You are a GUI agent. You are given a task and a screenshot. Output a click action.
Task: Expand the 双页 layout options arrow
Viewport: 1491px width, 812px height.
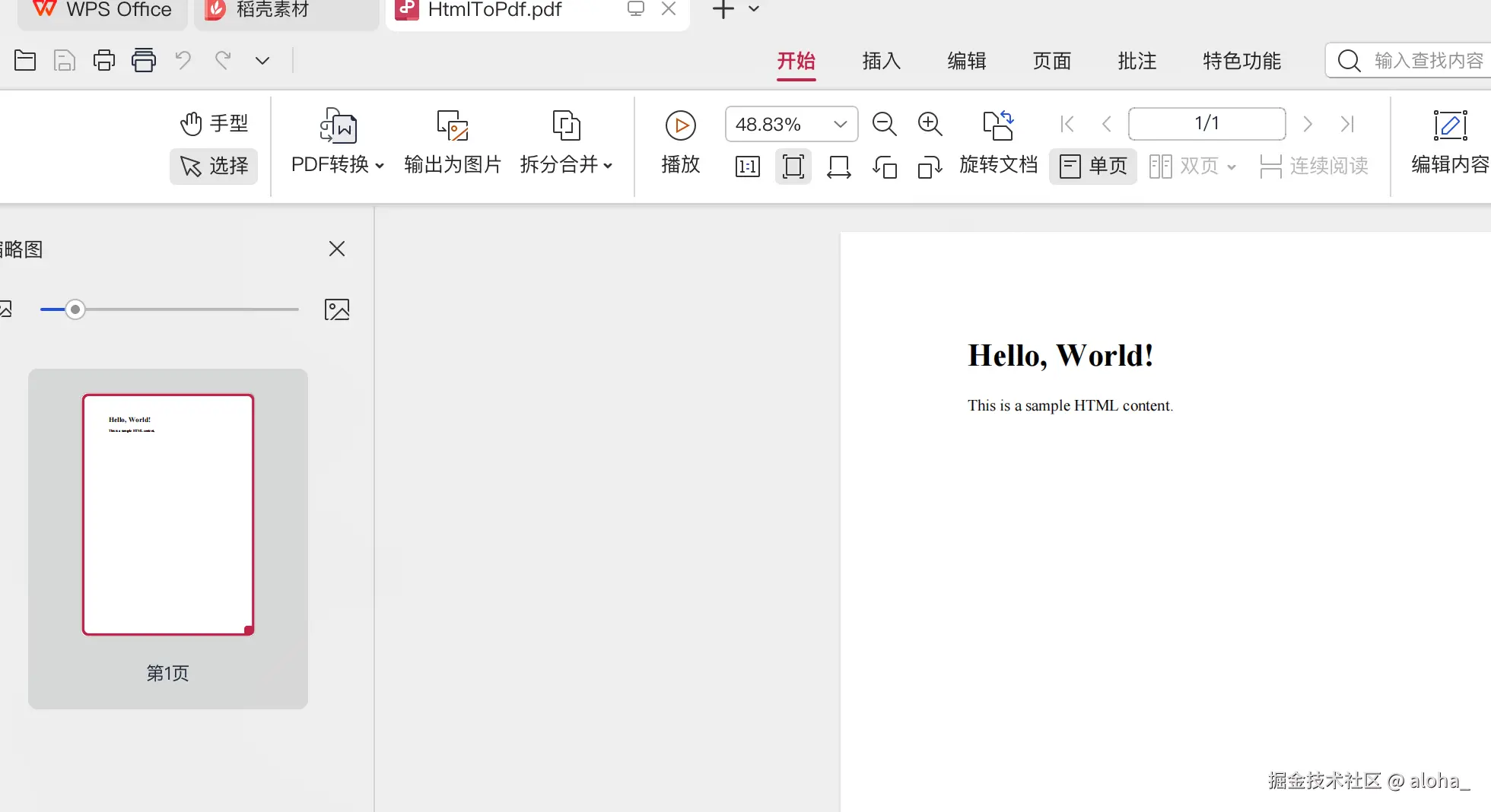pyautogui.click(x=1232, y=167)
